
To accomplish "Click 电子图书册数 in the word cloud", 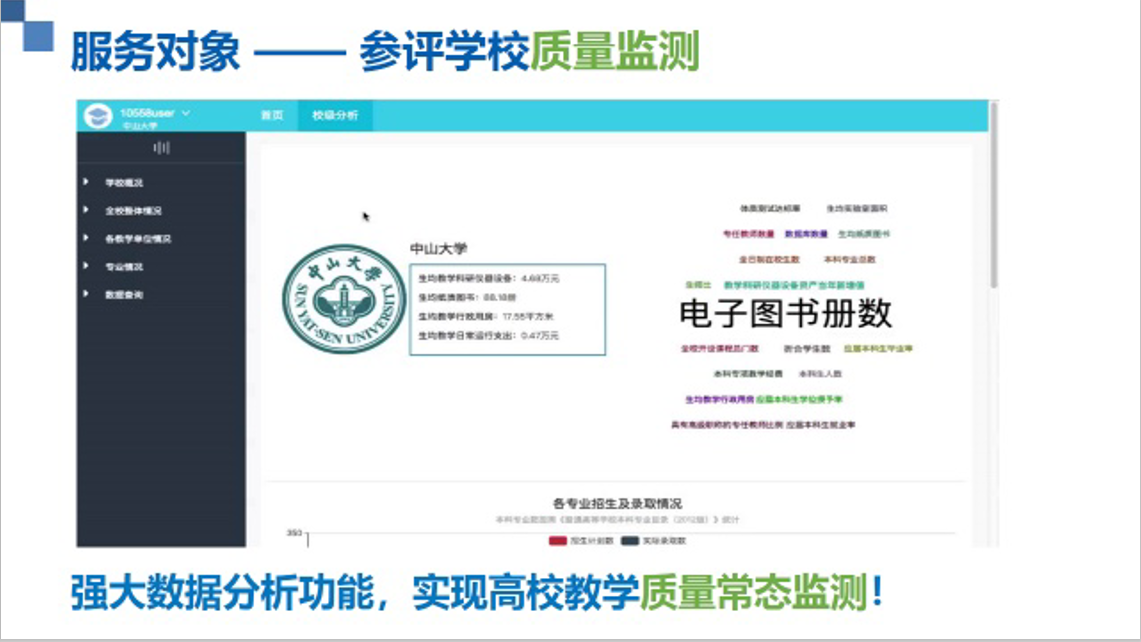I will [x=785, y=314].
